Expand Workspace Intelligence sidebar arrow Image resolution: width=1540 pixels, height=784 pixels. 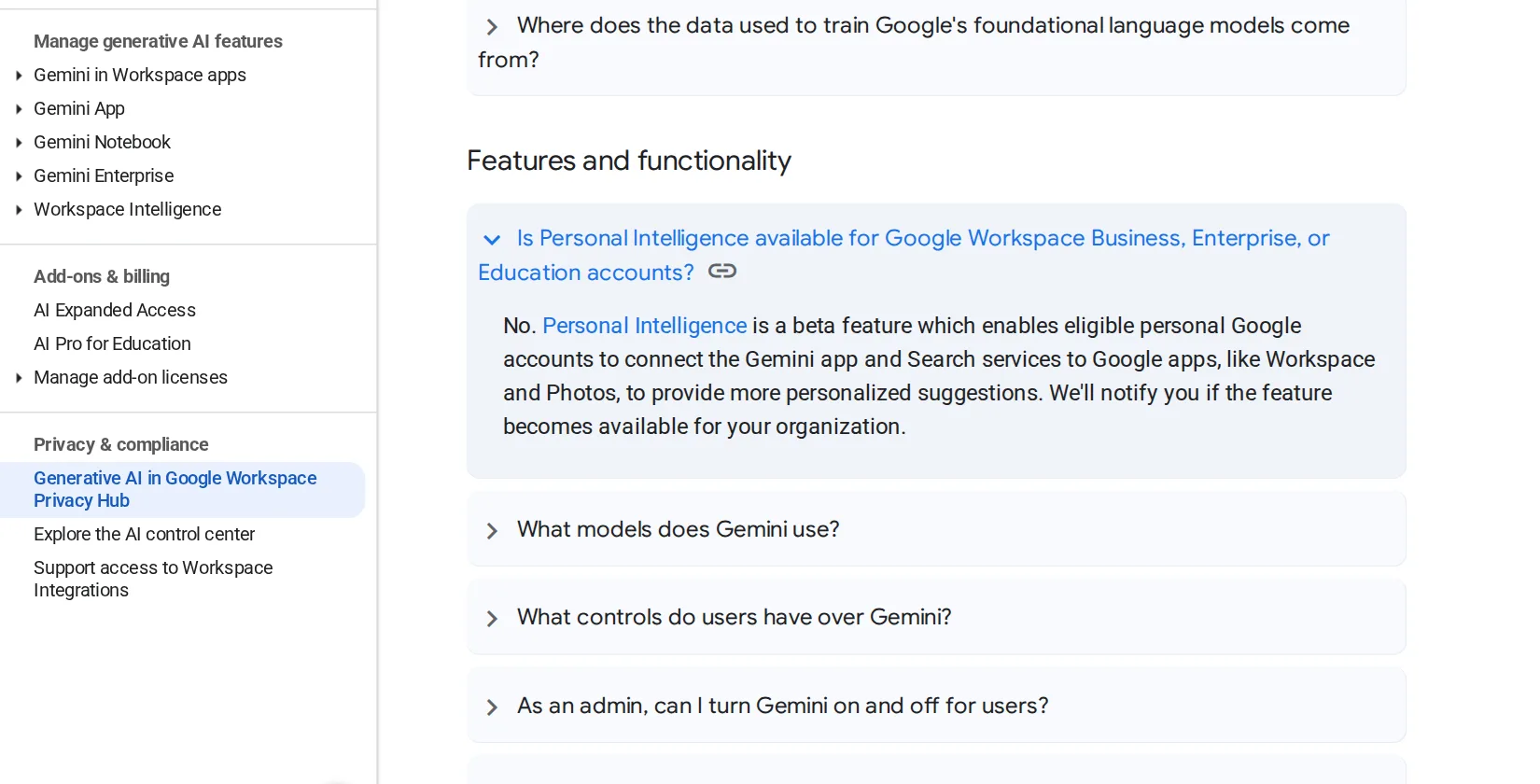pyautogui.click(x=19, y=210)
